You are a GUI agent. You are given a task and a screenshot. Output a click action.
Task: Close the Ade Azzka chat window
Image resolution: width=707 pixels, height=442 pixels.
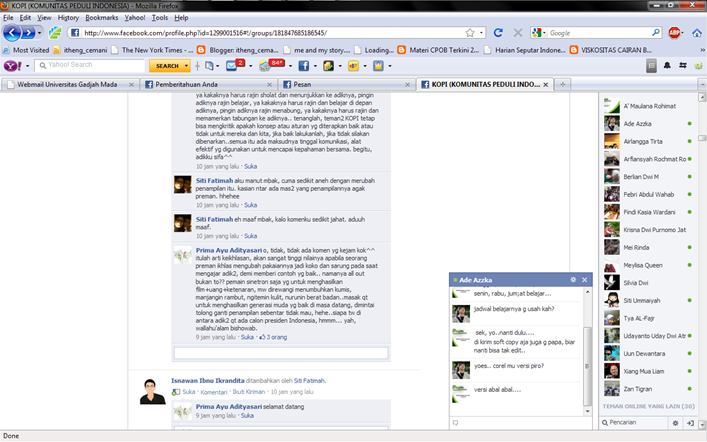click(584, 280)
